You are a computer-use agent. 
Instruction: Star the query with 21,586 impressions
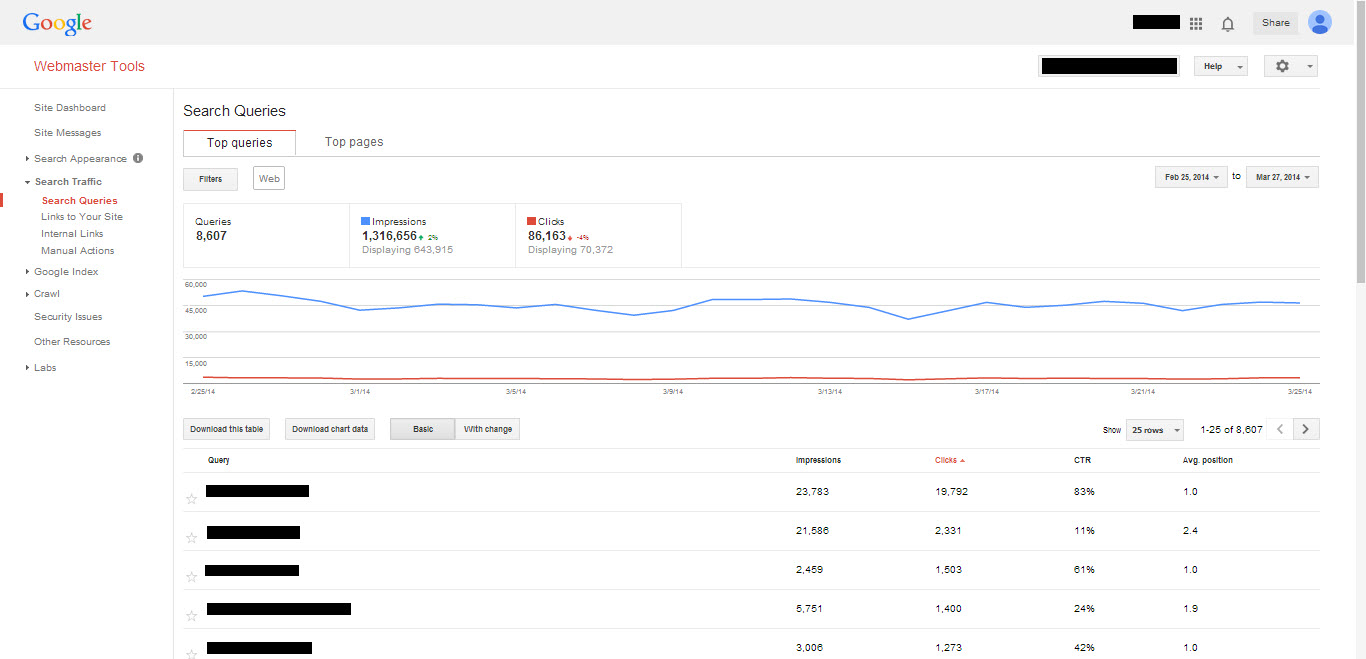pyautogui.click(x=192, y=537)
